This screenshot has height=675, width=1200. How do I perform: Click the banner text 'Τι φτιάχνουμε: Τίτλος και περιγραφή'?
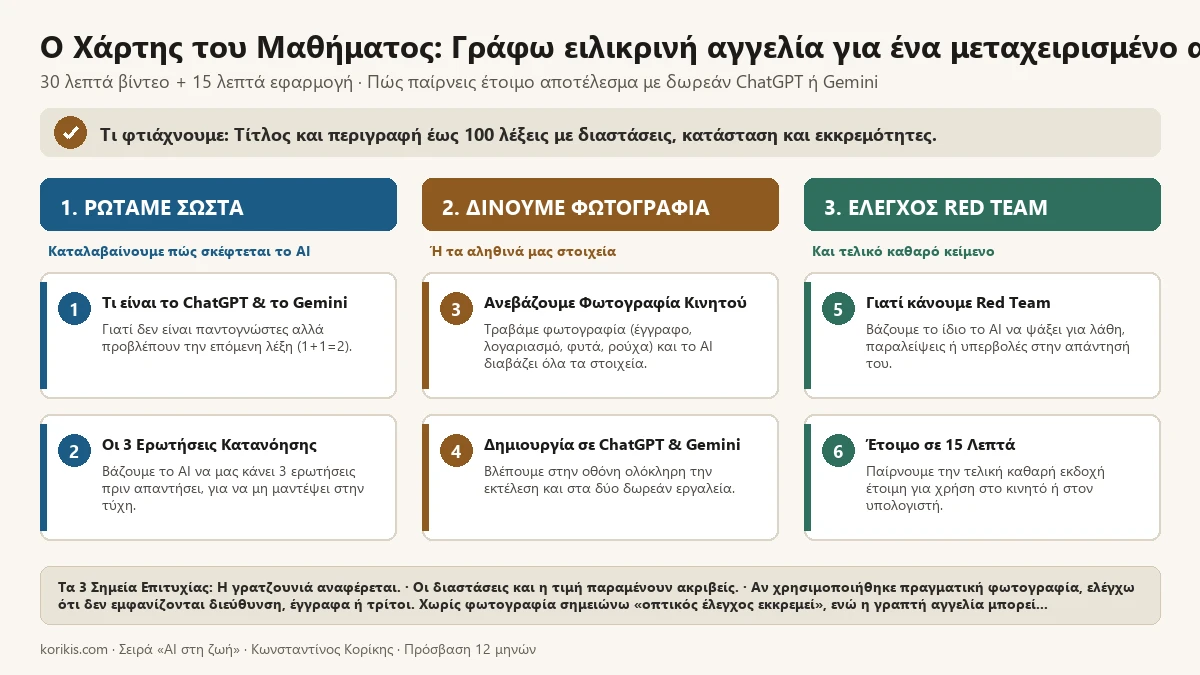tap(518, 135)
